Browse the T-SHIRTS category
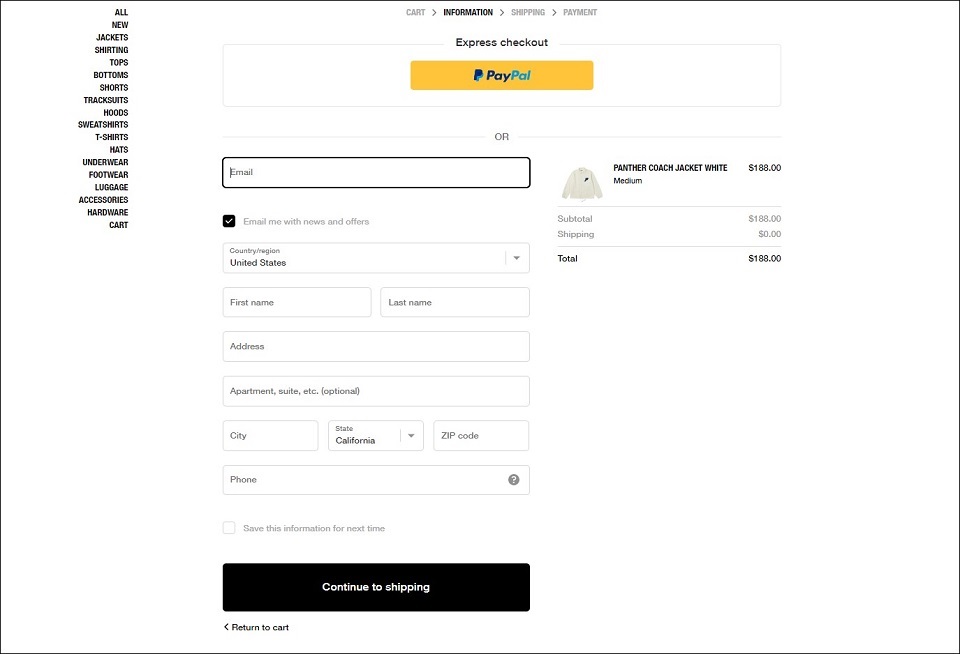960x654 pixels. (x=111, y=137)
